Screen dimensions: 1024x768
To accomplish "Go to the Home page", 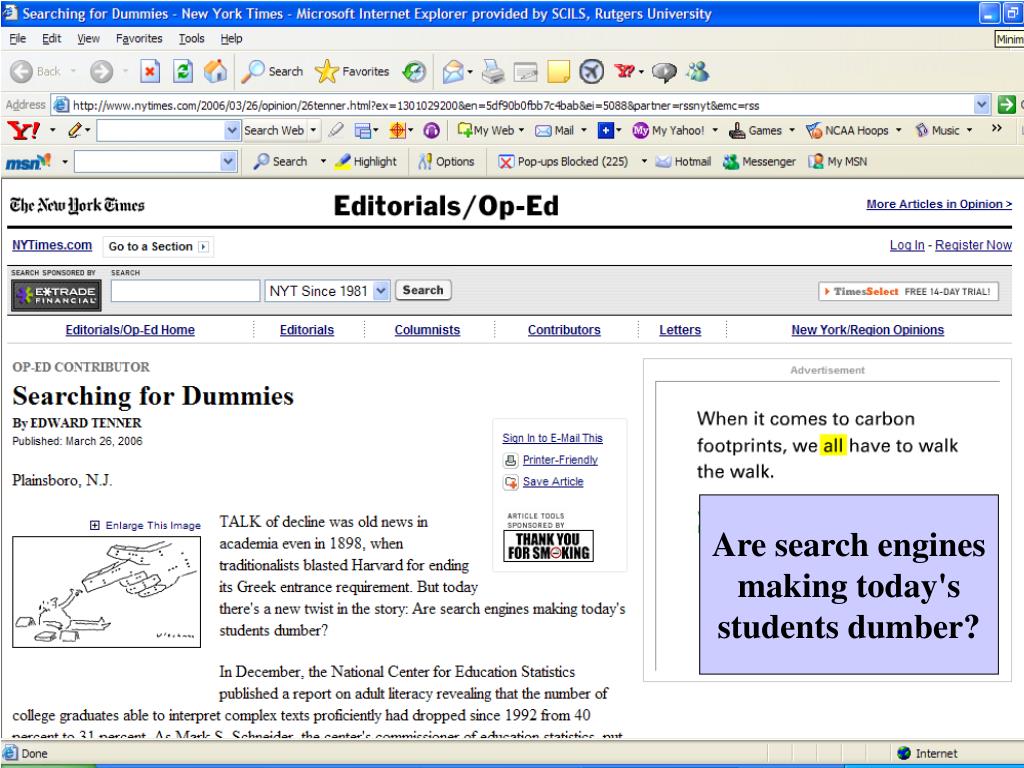I will pos(216,71).
